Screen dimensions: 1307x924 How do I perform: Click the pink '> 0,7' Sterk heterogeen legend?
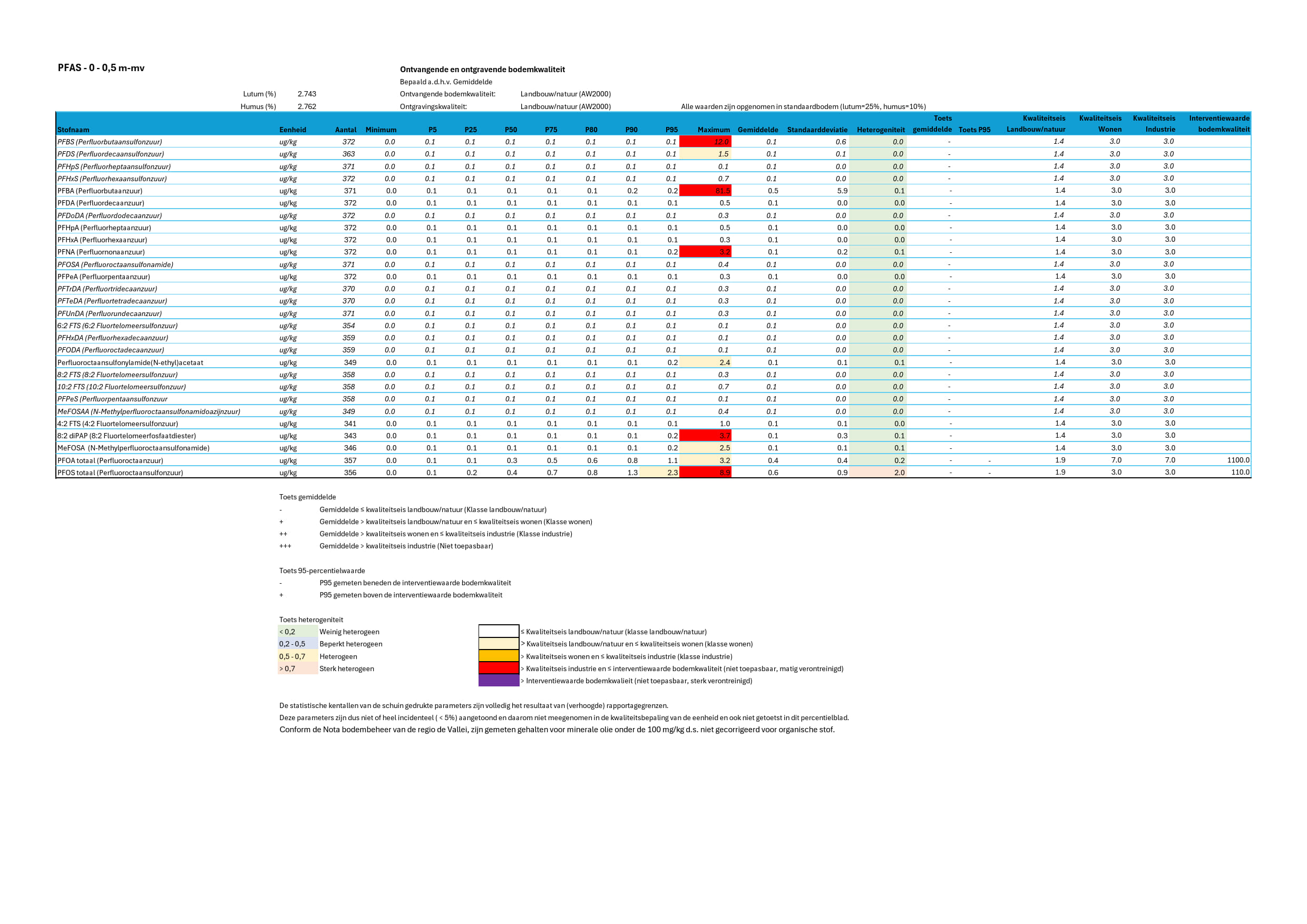297,669
